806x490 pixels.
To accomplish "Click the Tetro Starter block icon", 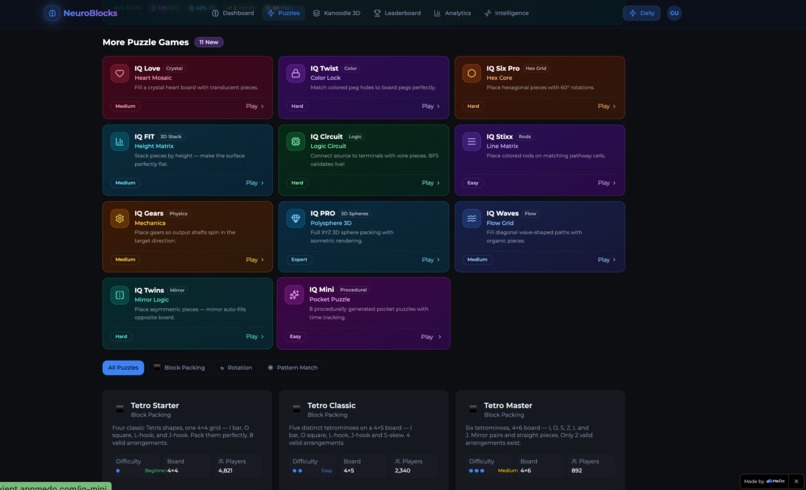I will pyautogui.click(x=120, y=408).
